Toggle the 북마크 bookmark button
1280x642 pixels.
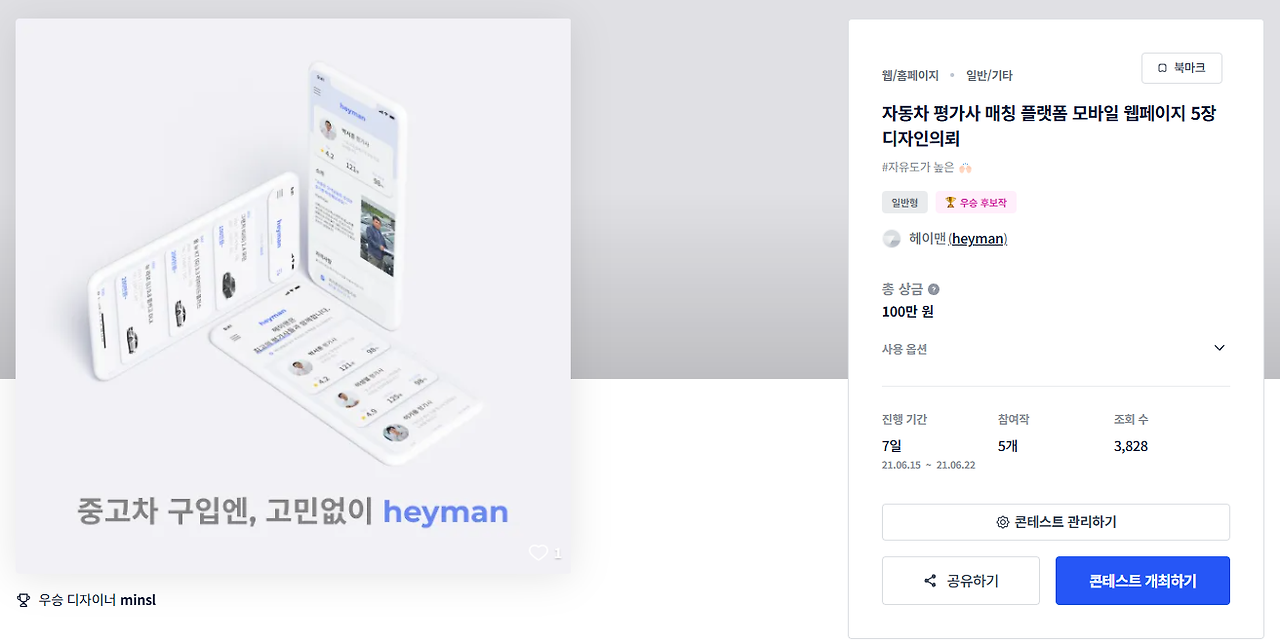tap(1181, 68)
